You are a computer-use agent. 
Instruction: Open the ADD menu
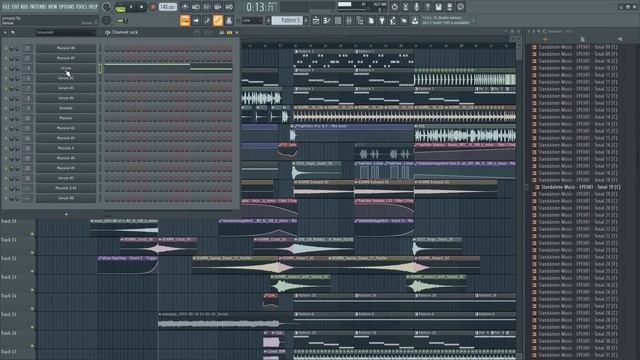(x=24, y=7)
